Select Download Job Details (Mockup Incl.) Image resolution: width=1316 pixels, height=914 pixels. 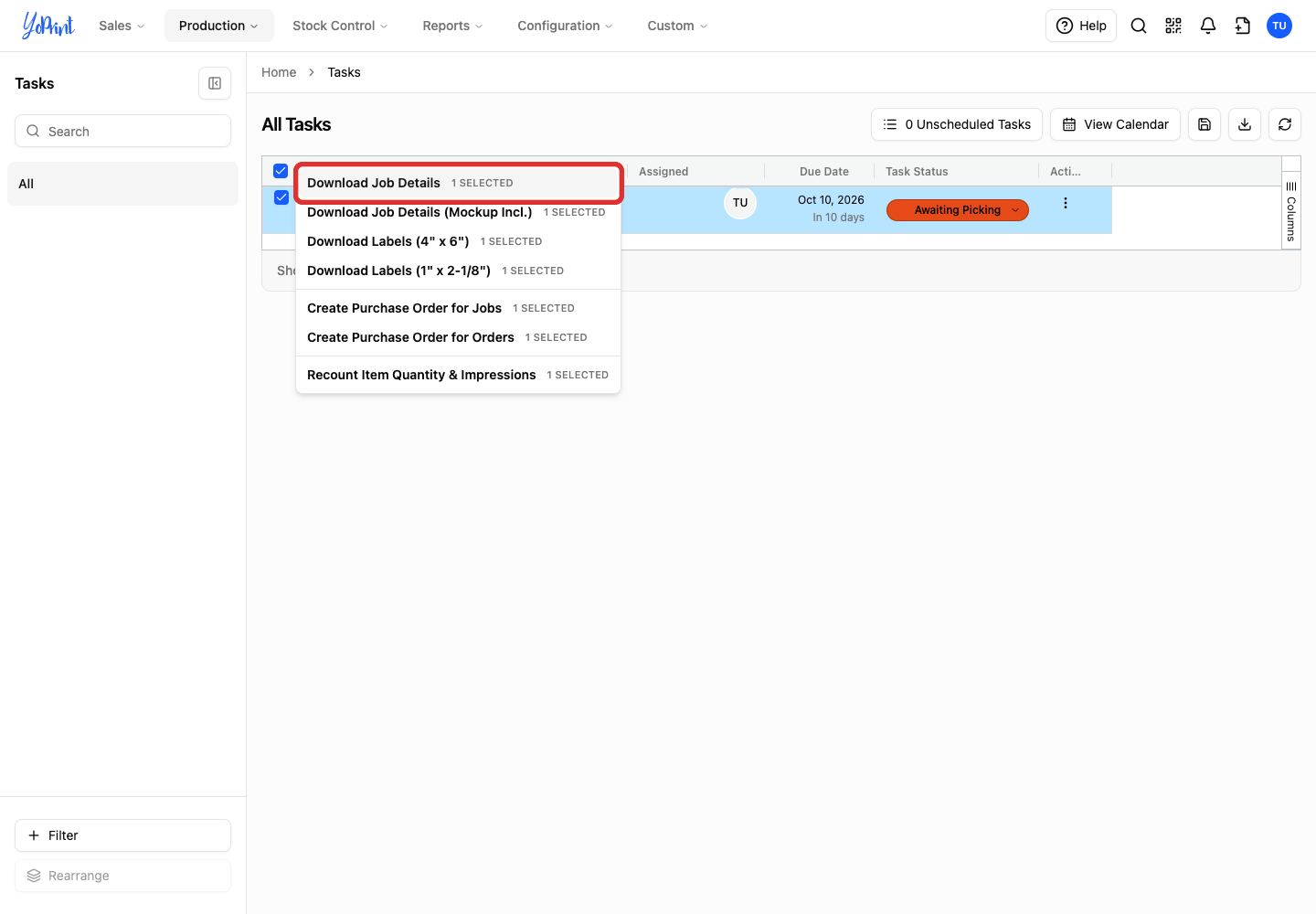pyautogui.click(x=458, y=212)
